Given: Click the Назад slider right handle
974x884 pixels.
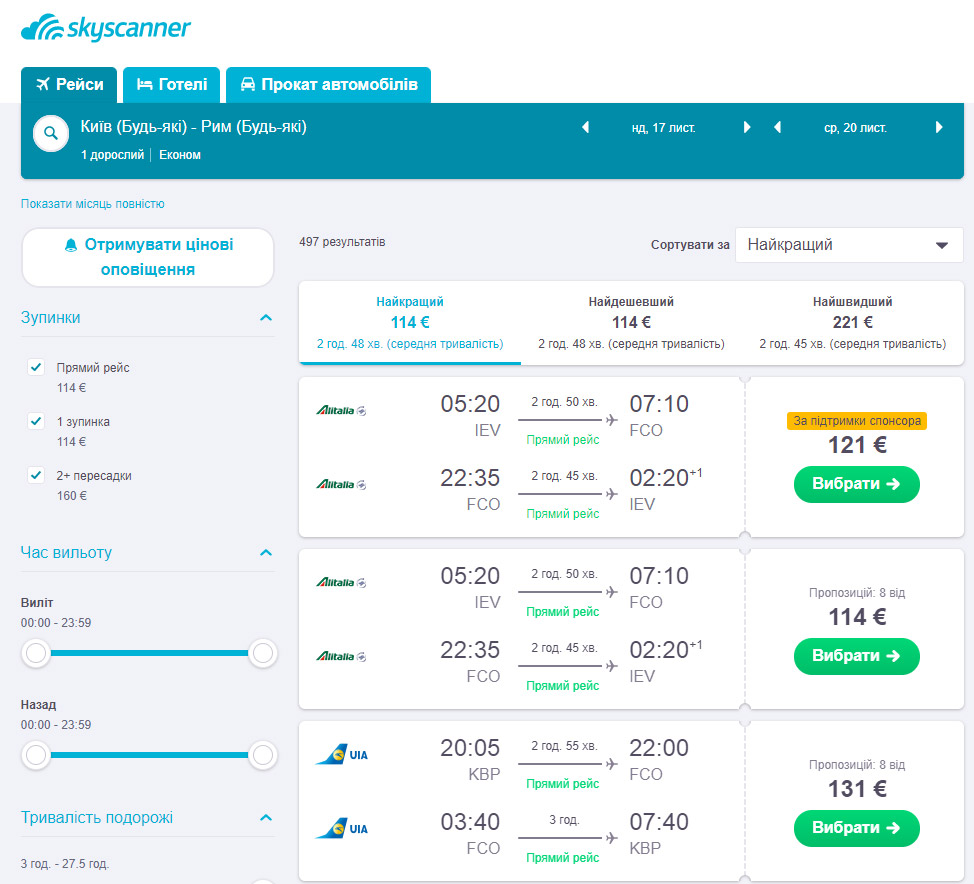Looking at the screenshot, I should (x=263, y=755).
